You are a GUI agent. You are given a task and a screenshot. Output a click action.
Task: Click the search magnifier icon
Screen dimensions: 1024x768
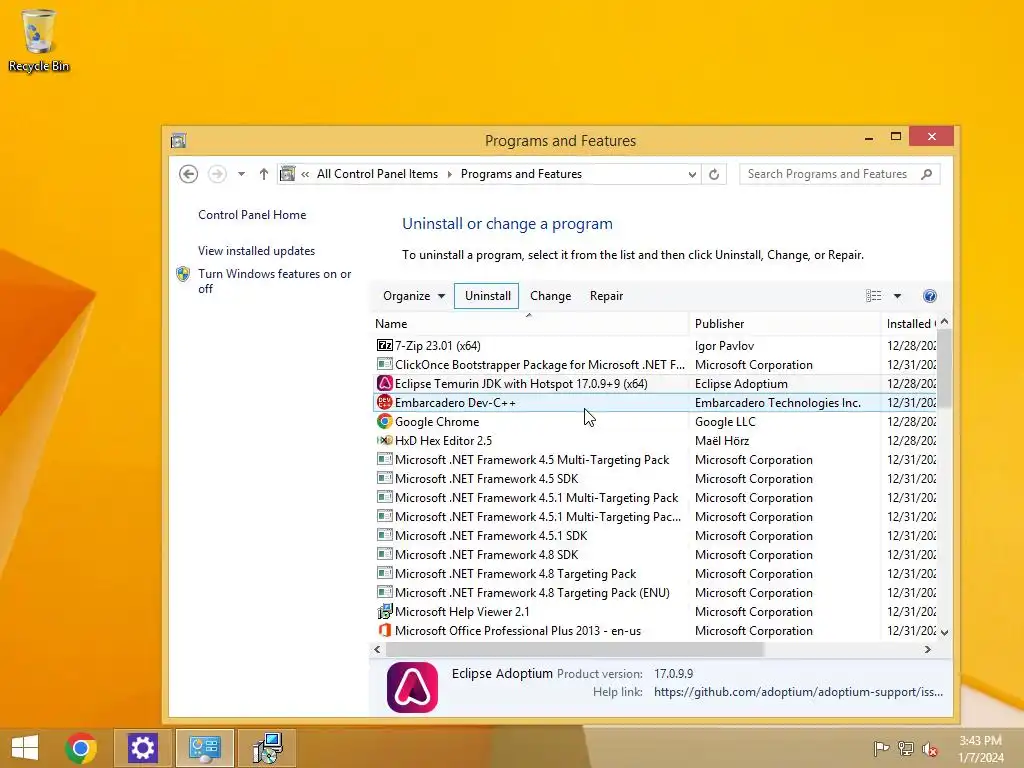tap(926, 174)
